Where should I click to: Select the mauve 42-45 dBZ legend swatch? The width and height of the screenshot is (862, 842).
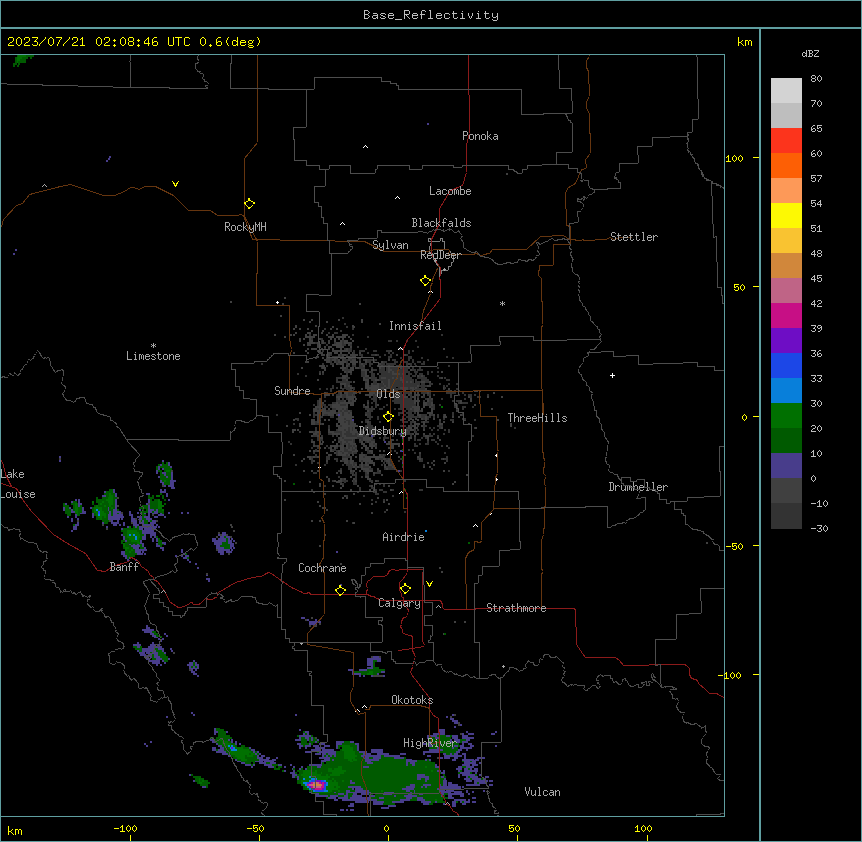click(x=786, y=291)
